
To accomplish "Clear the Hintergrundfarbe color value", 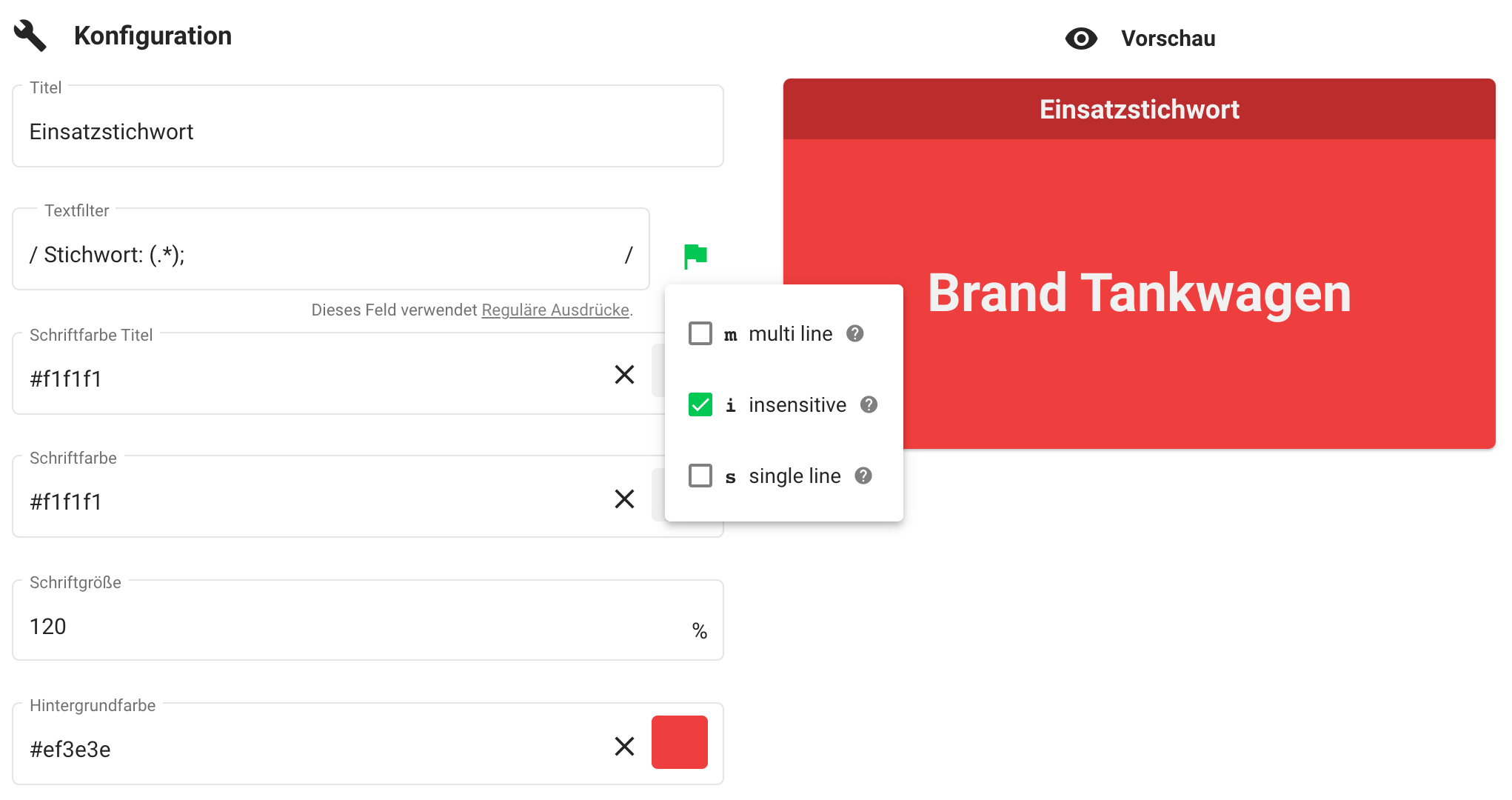I will pyautogui.click(x=624, y=747).
